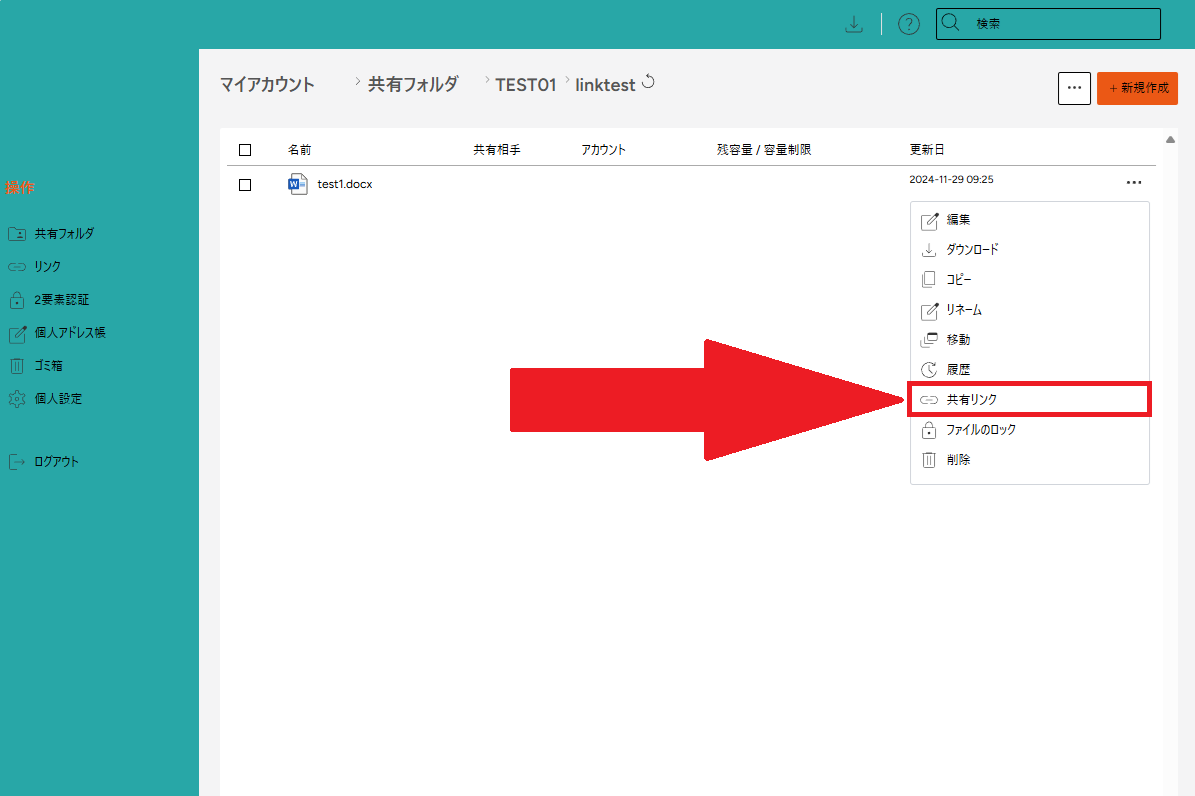Click the scrollbar up arrow on the file list
Image resolution: width=1195 pixels, height=796 pixels.
[1170, 139]
